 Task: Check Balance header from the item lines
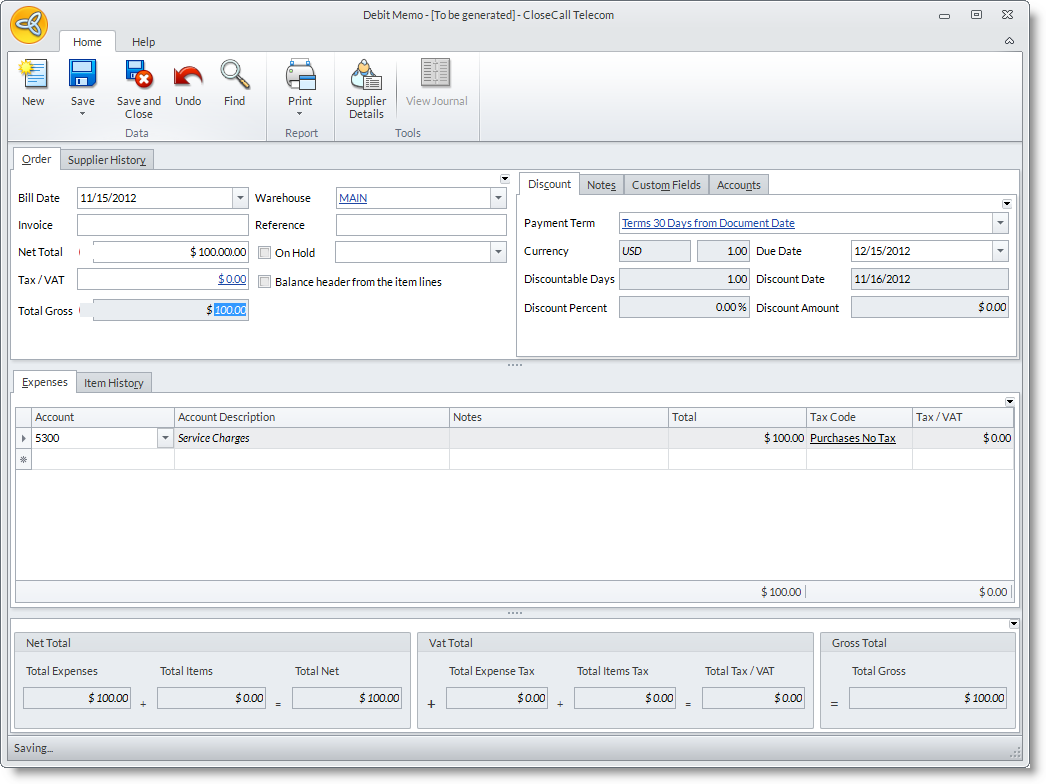265,282
